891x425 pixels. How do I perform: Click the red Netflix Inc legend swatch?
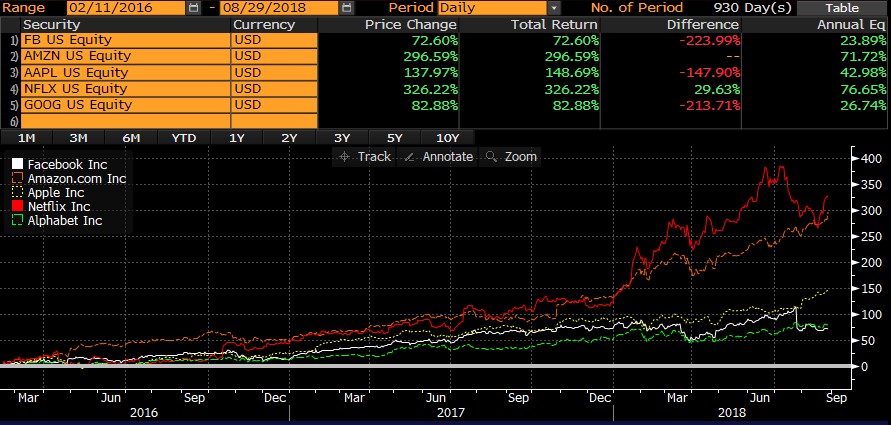(18, 206)
